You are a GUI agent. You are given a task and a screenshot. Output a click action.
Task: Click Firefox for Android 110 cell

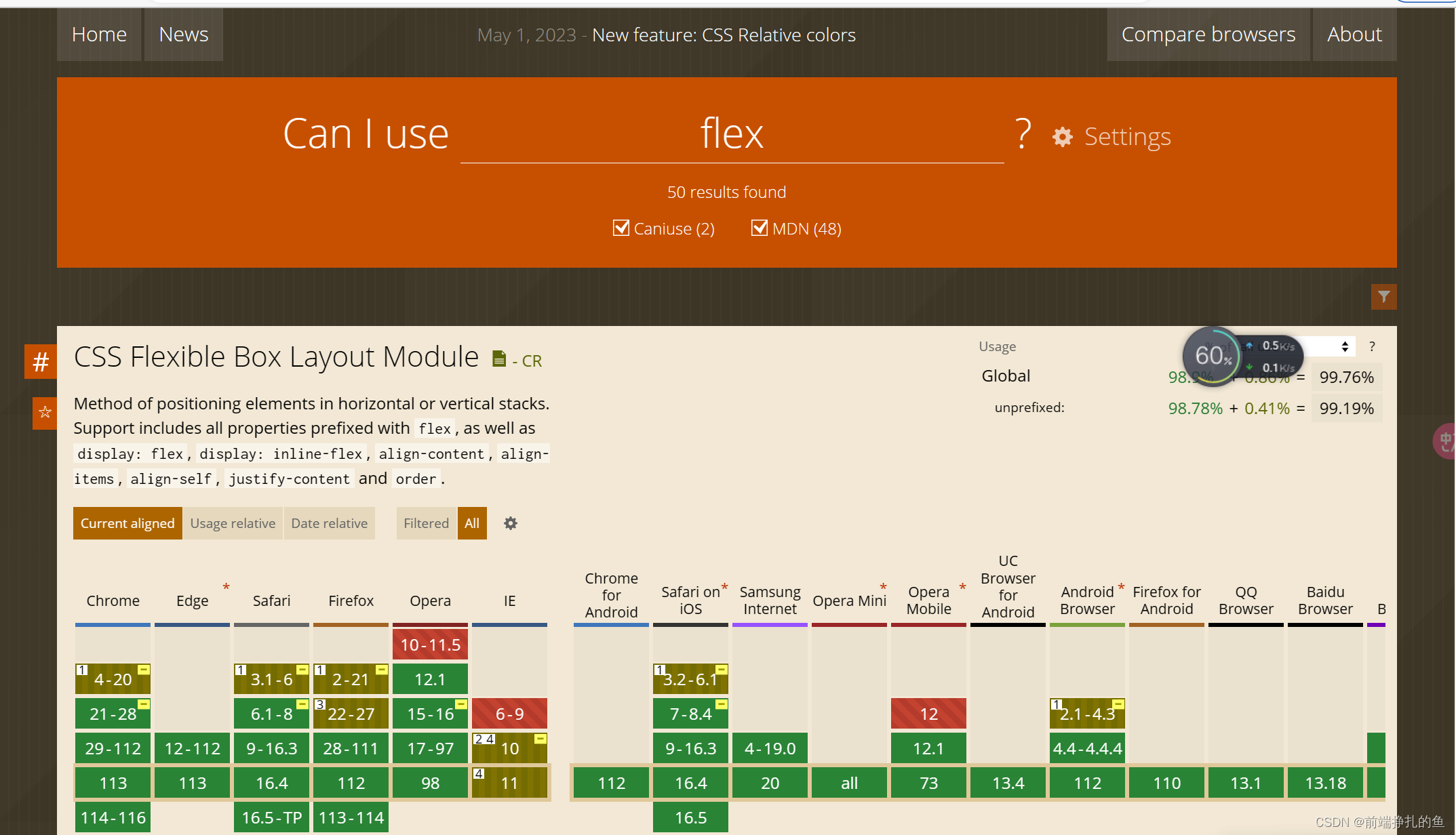[x=1166, y=783]
